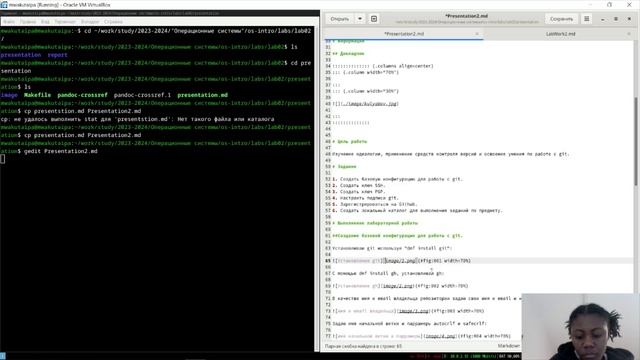The height and width of the screenshot is (360, 640).
Task: Click line 52 'Создать базовую конфигурацию' item
Action: click(x=397, y=179)
